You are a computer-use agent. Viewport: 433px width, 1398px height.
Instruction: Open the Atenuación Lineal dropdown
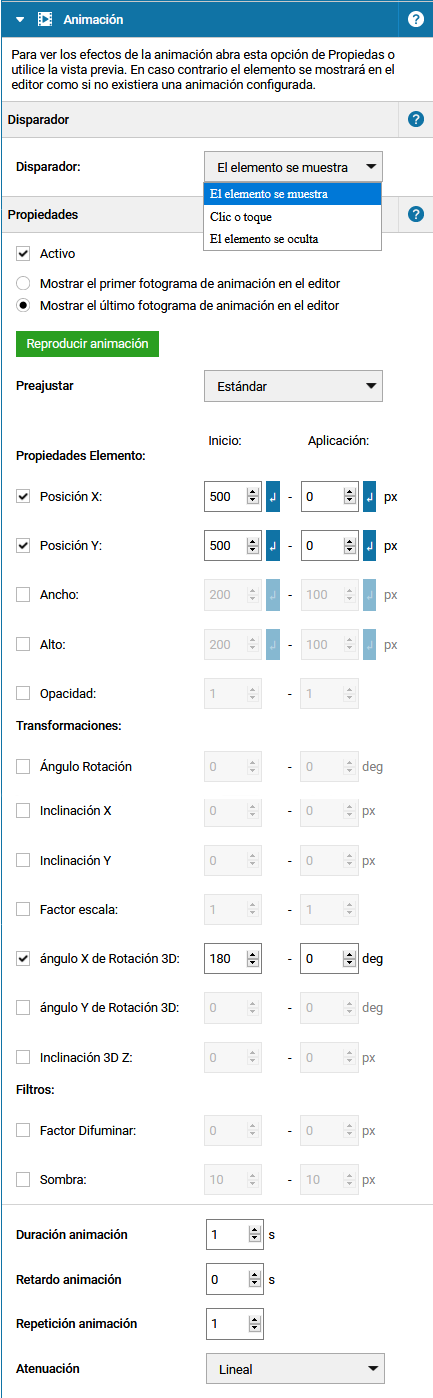(x=294, y=1368)
